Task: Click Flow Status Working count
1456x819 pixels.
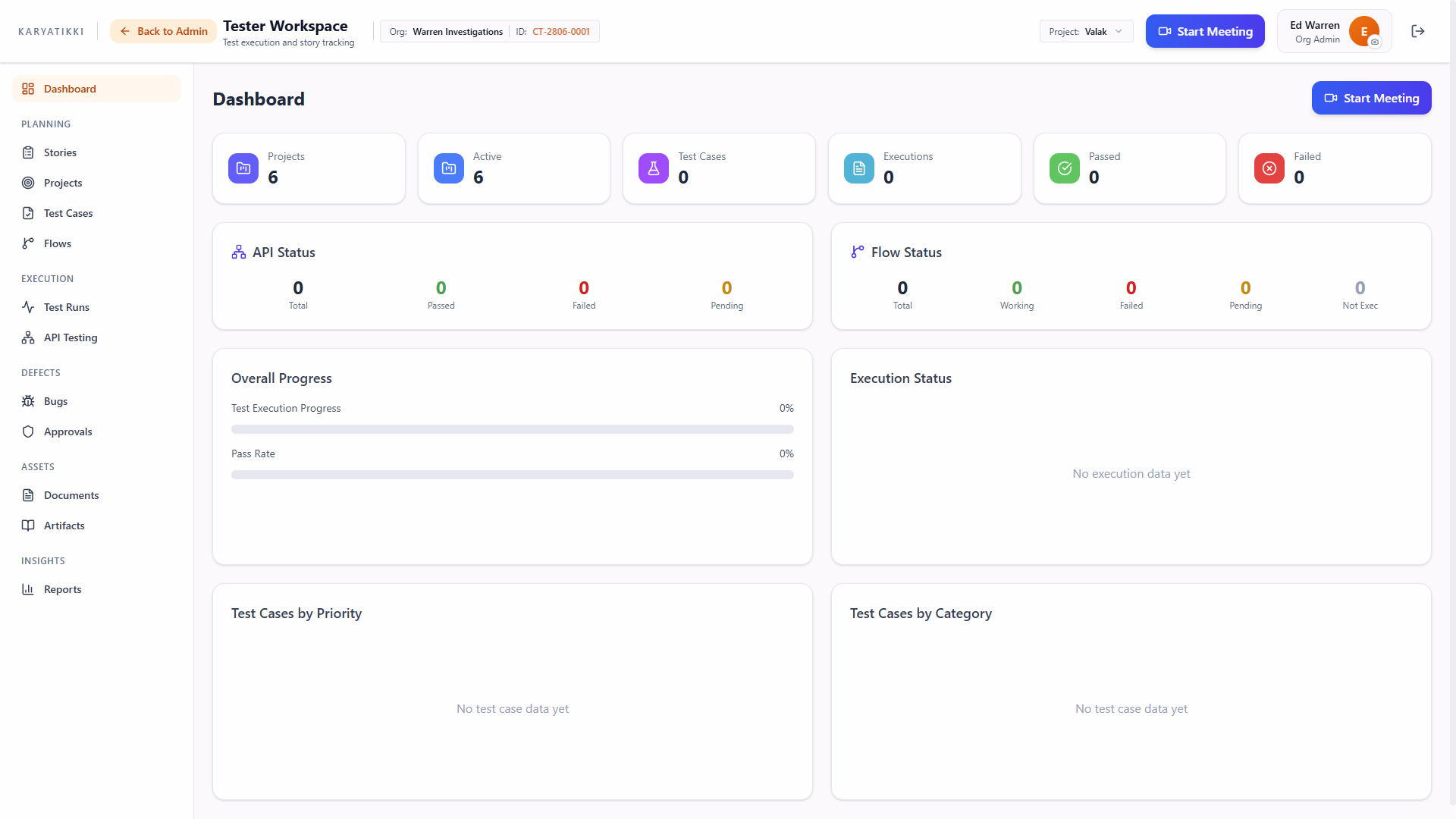Action: point(1017,288)
